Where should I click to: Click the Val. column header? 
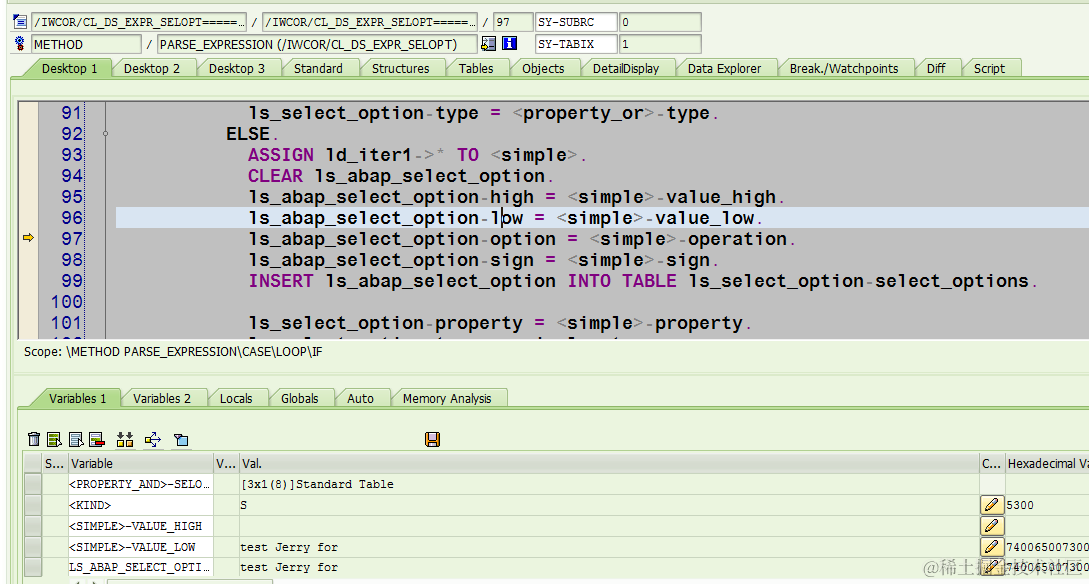[609, 463]
